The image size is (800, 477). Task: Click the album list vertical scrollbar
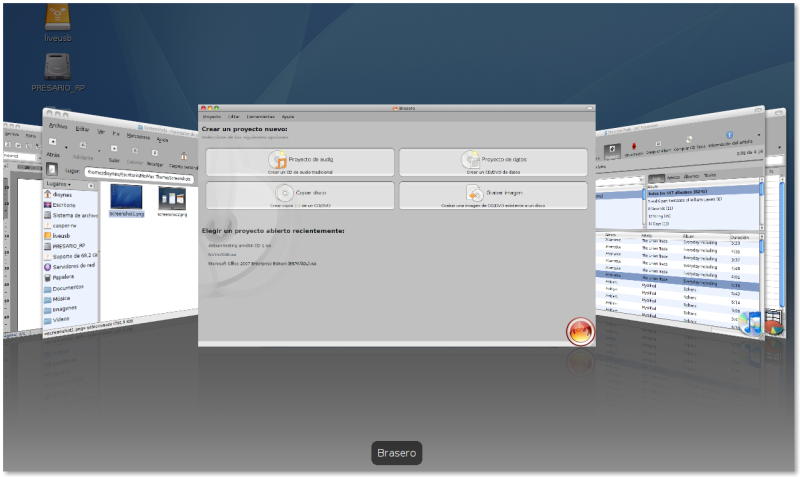pos(762,203)
